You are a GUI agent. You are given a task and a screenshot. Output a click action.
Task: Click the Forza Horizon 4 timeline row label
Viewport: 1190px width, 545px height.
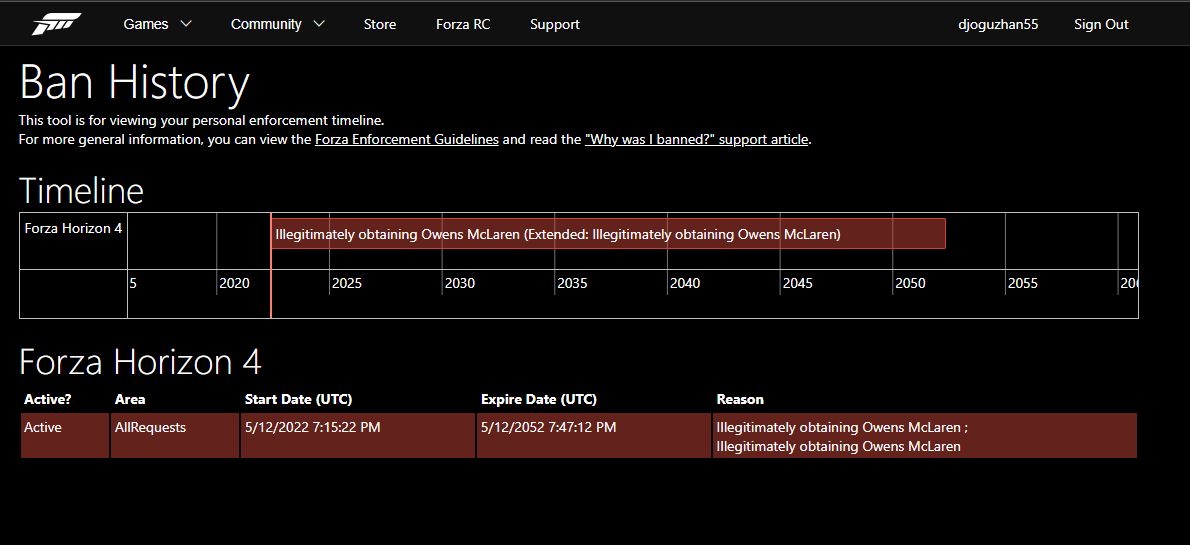point(74,228)
